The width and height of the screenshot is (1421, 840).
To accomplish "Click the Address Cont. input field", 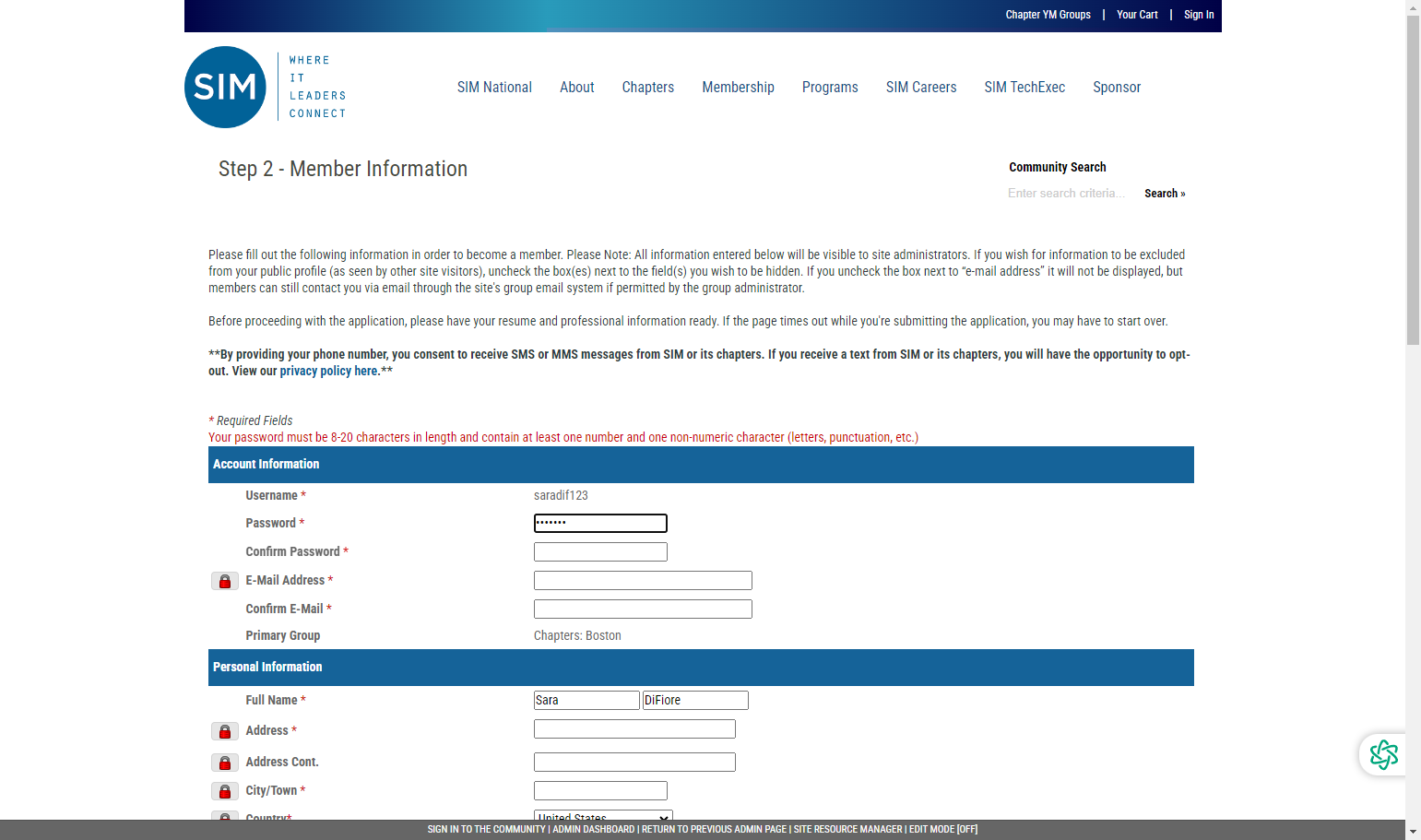I will (634, 763).
